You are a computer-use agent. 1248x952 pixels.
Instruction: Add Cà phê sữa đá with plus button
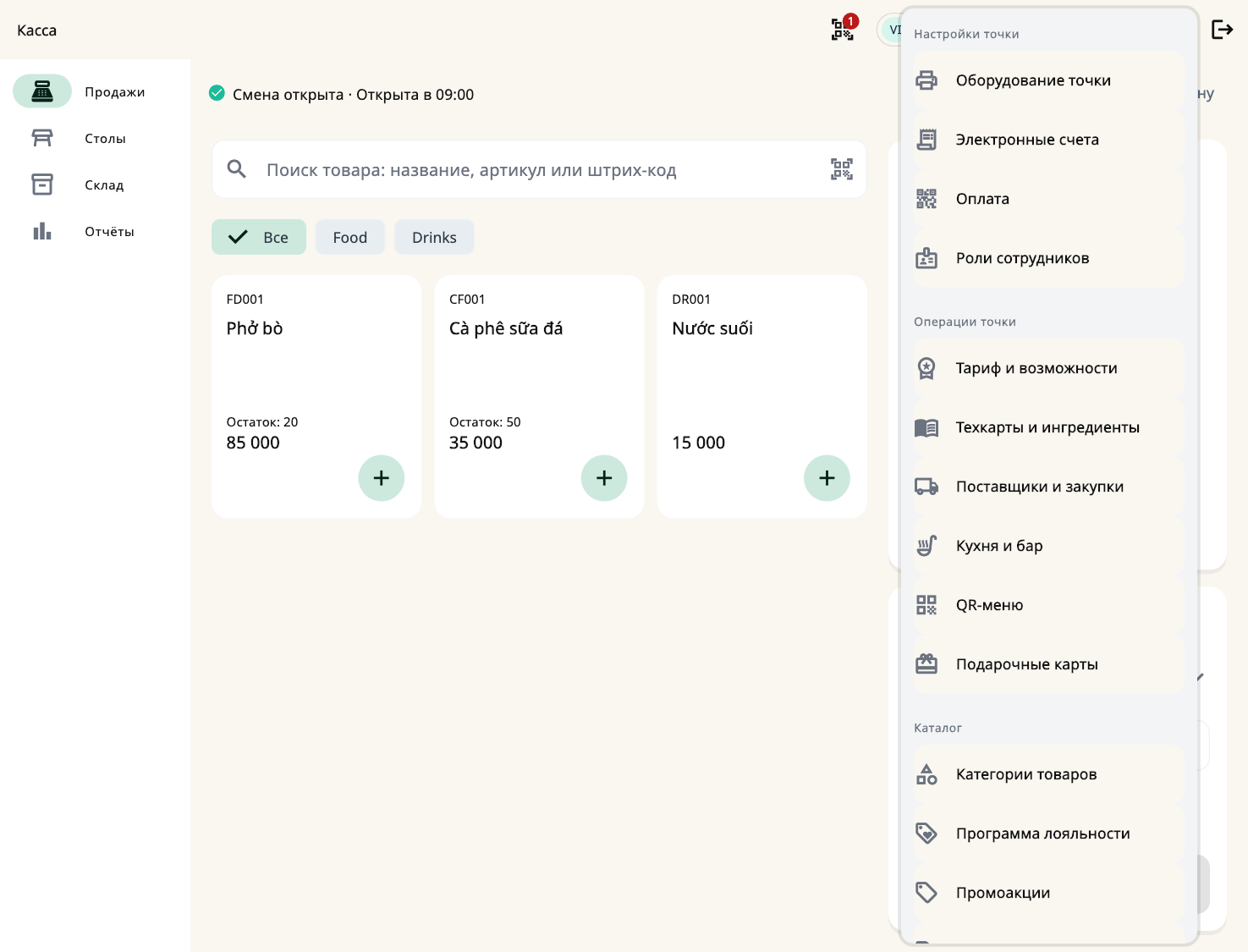coord(604,478)
